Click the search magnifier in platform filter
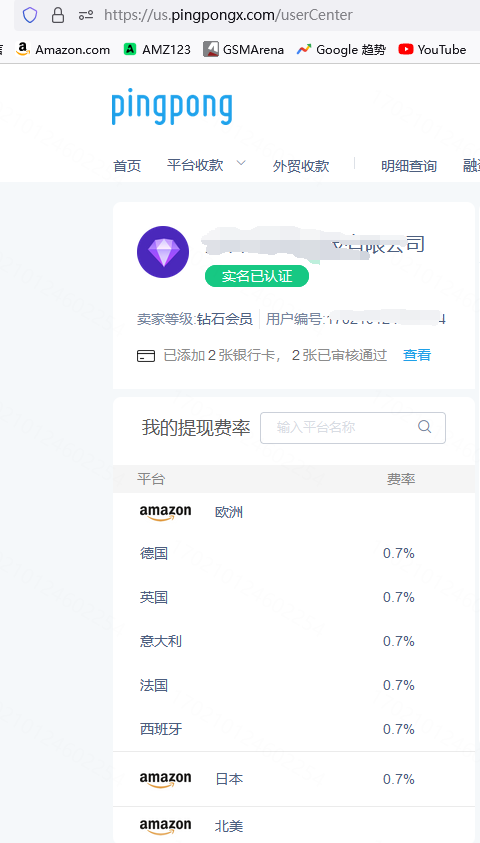Viewport: 480px width, 843px height. coord(425,427)
